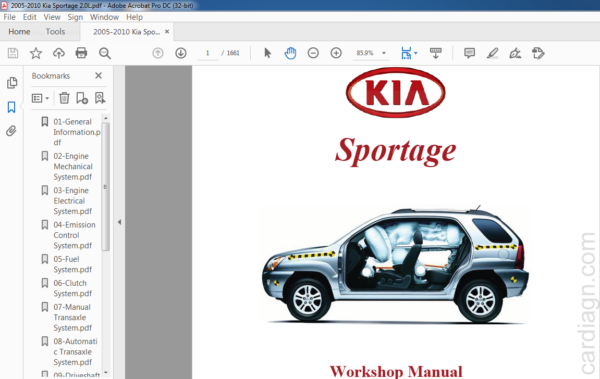Open the 02-Engine Mechanical System.pdf bookmark
This screenshot has width=600, height=379.
(73, 166)
